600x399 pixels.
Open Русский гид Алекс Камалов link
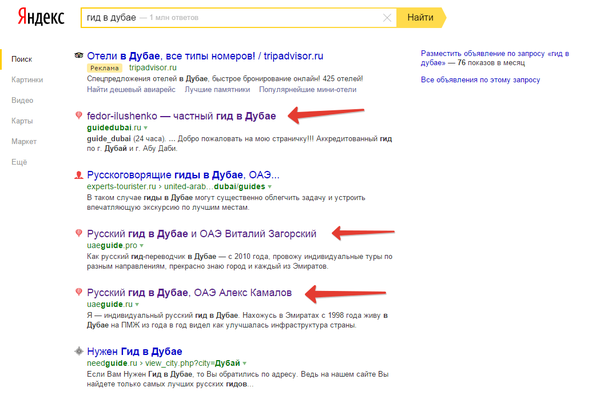189,293
